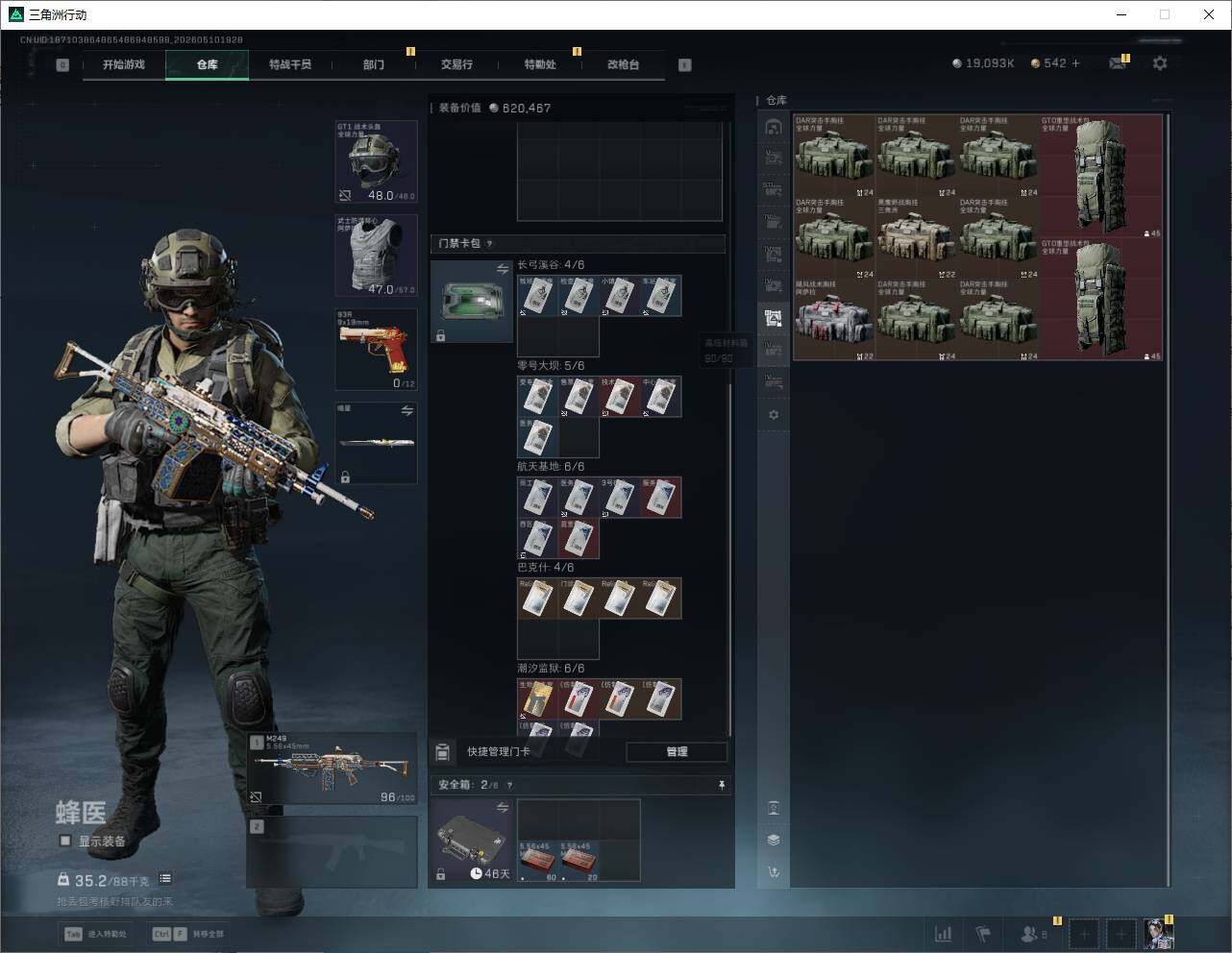Click the weight details list icon
This screenshot has height=953, width=1232.
[x=165, y=878]
